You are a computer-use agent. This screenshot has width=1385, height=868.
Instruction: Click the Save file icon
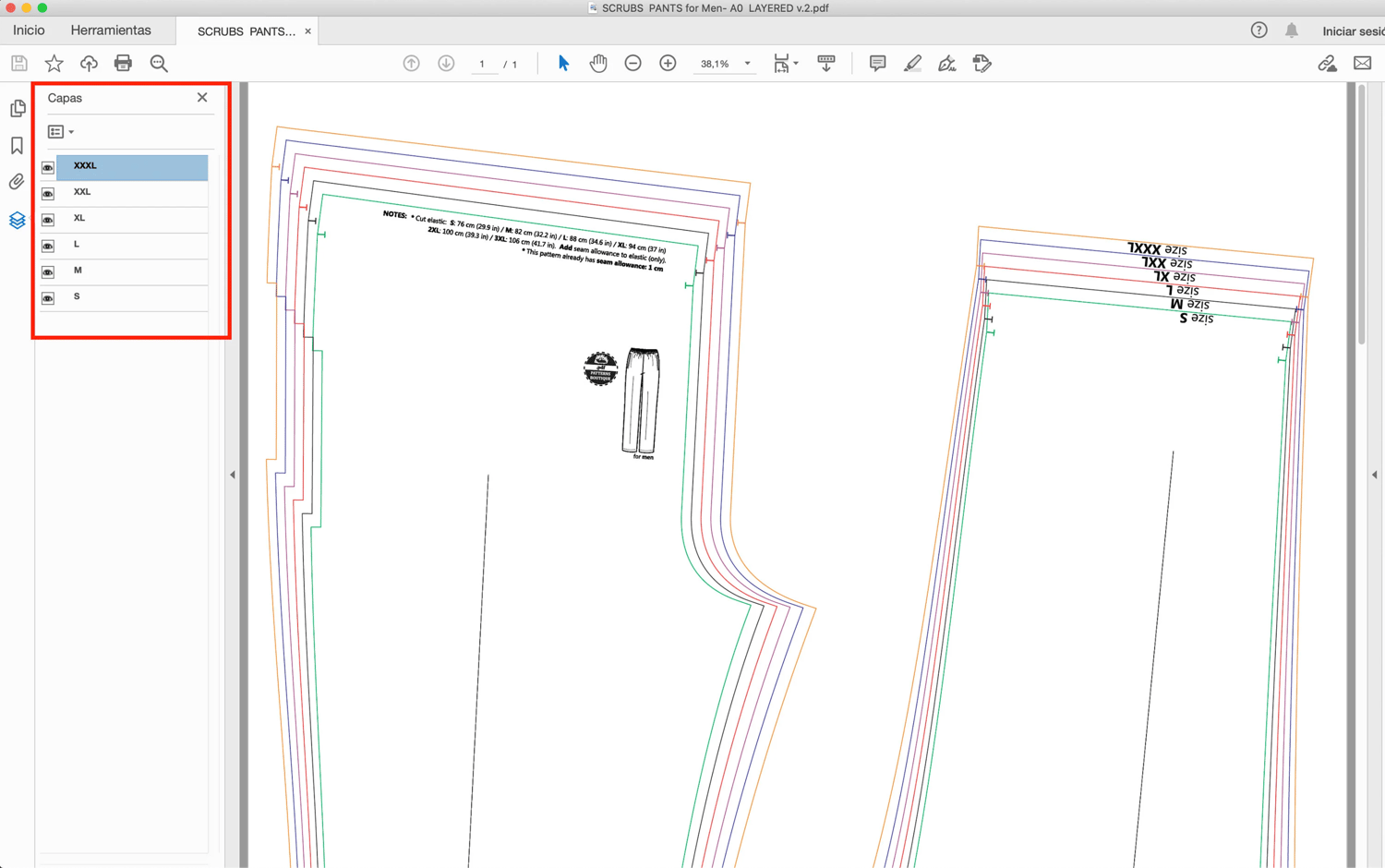coord(19,64)
